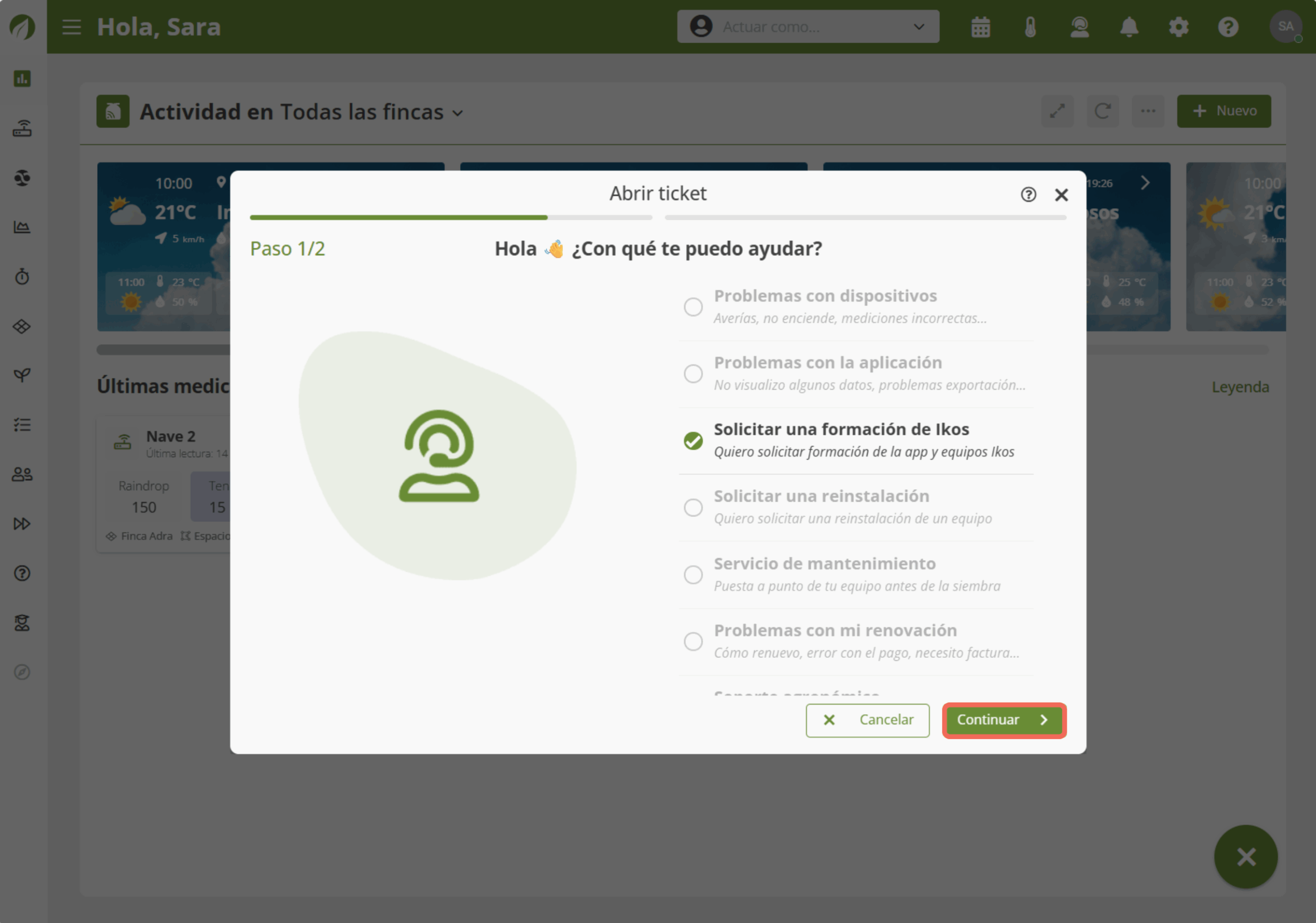This screenshot has width=1316, height=923.
Task: Click the green step progress bar
Action: click(398, 218)
